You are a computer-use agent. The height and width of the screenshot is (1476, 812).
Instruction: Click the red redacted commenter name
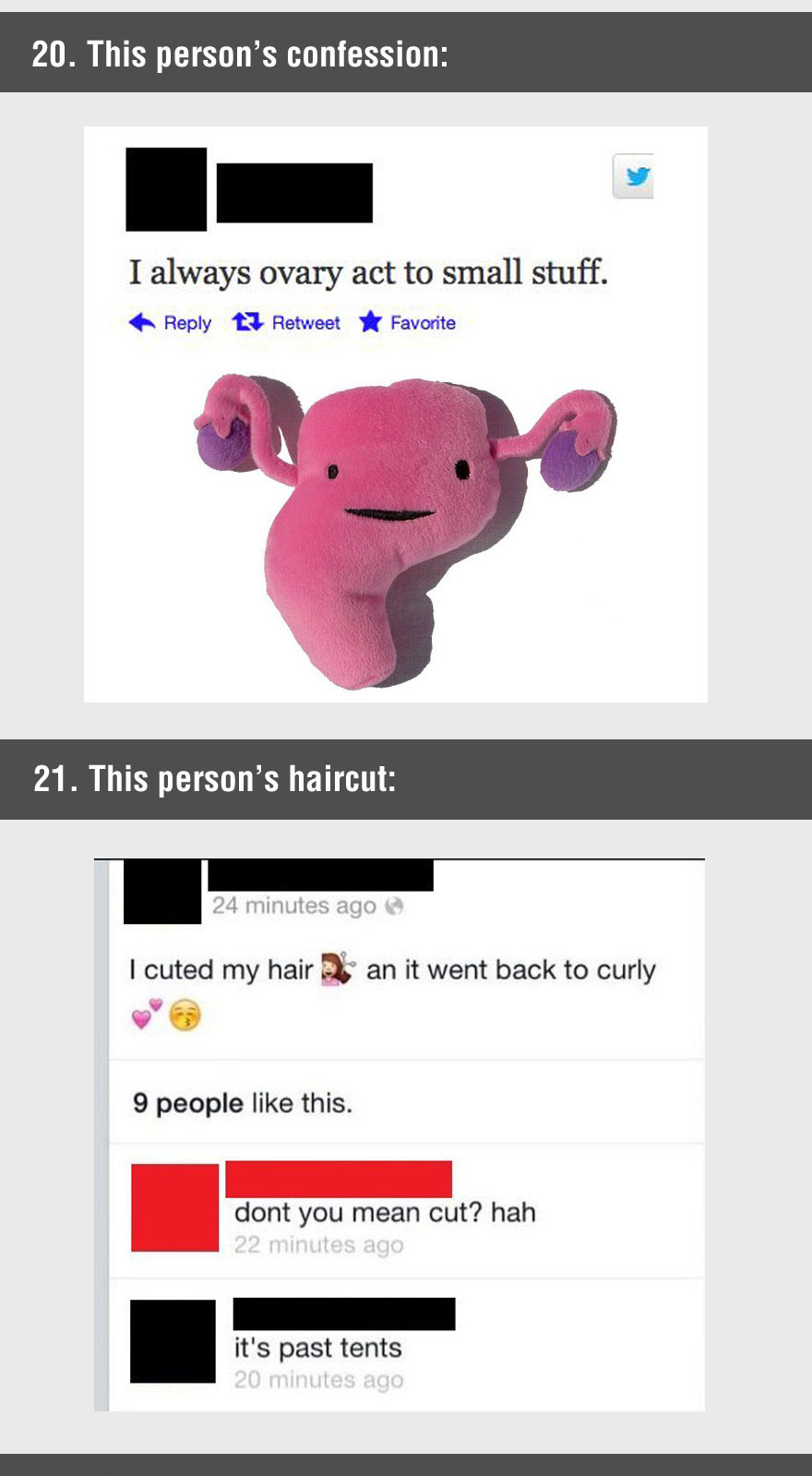pos(339,1179)
